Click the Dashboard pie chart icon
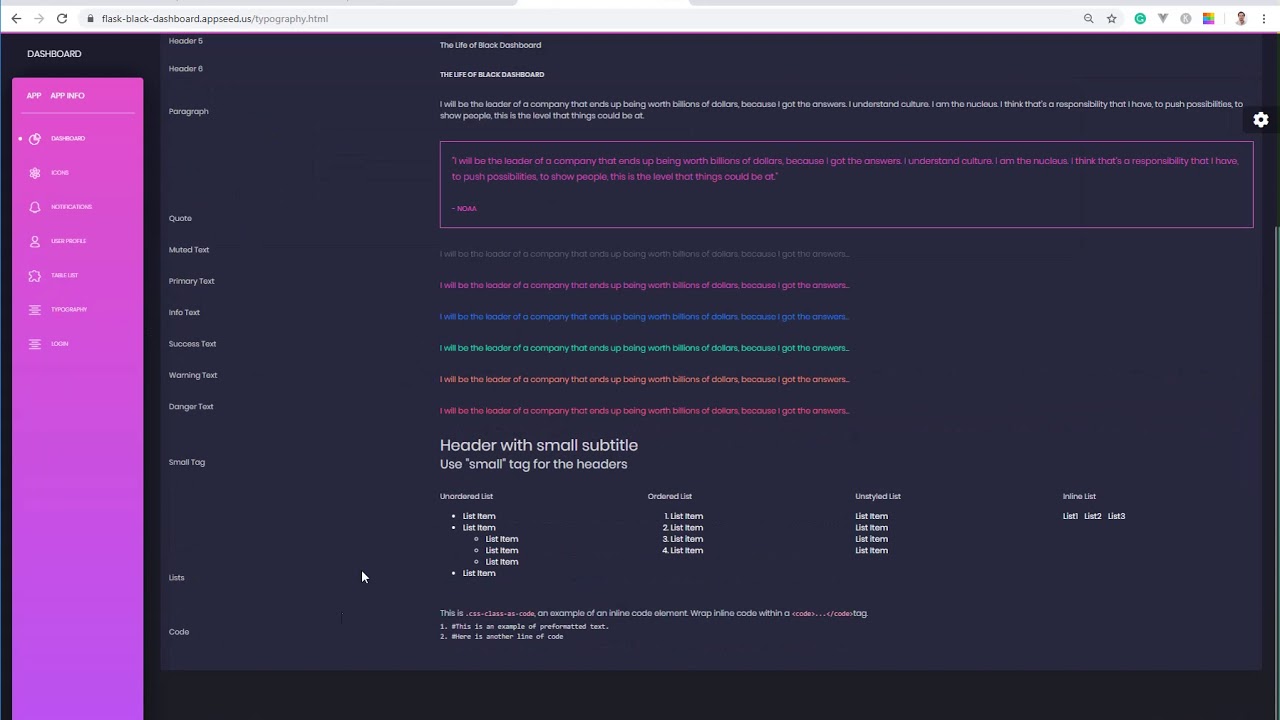This screenshot has height=720, width=1280. pyautogui.click(x=35, y=139)
